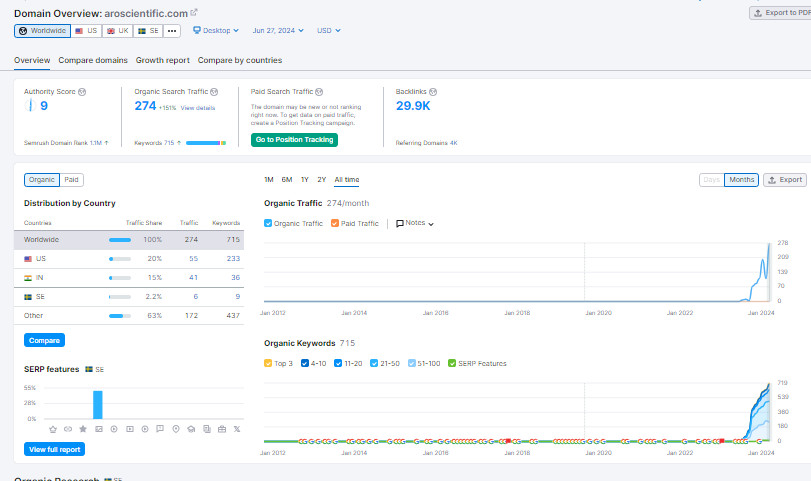The width and height of the screenshot is (811, 481).
Task: Click the Other traffic share bar
Action: [x=119, y=315]
